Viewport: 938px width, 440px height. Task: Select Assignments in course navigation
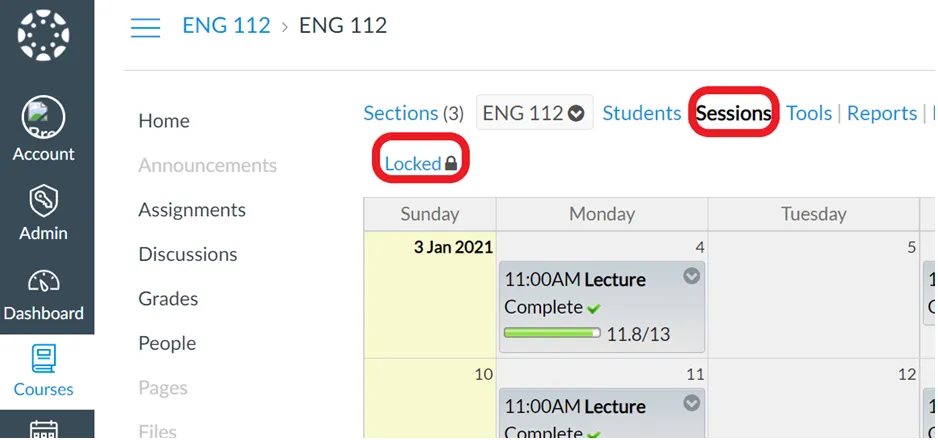point(192,210)
